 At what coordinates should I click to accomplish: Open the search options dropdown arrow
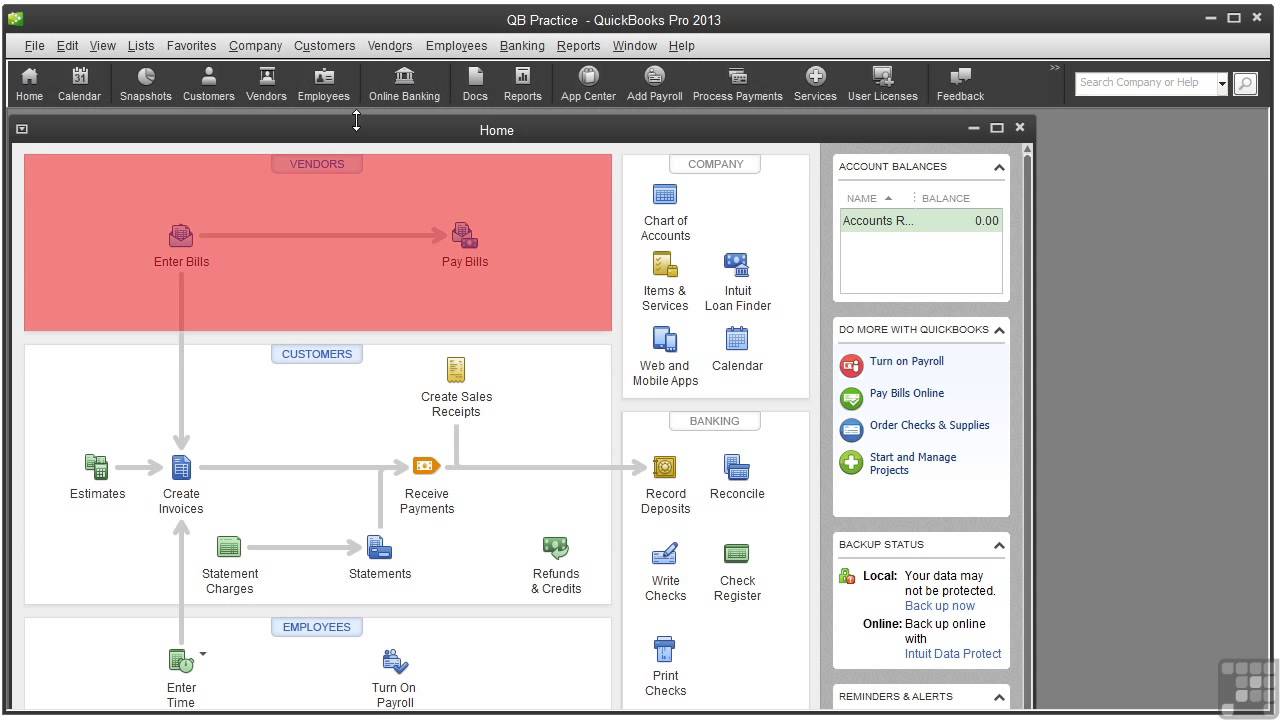coord(1222,84)
